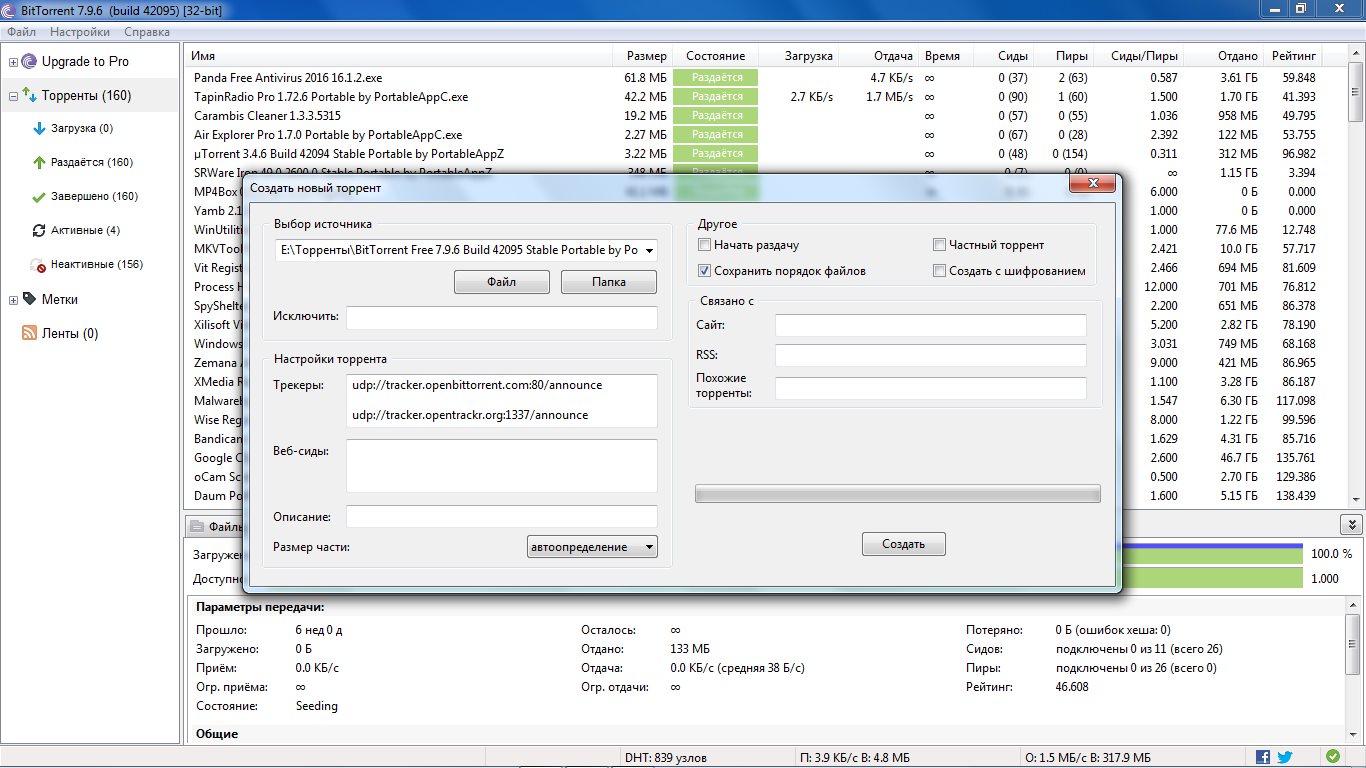
Task: Enable the Start seeding checkbox
Action: 704,245
